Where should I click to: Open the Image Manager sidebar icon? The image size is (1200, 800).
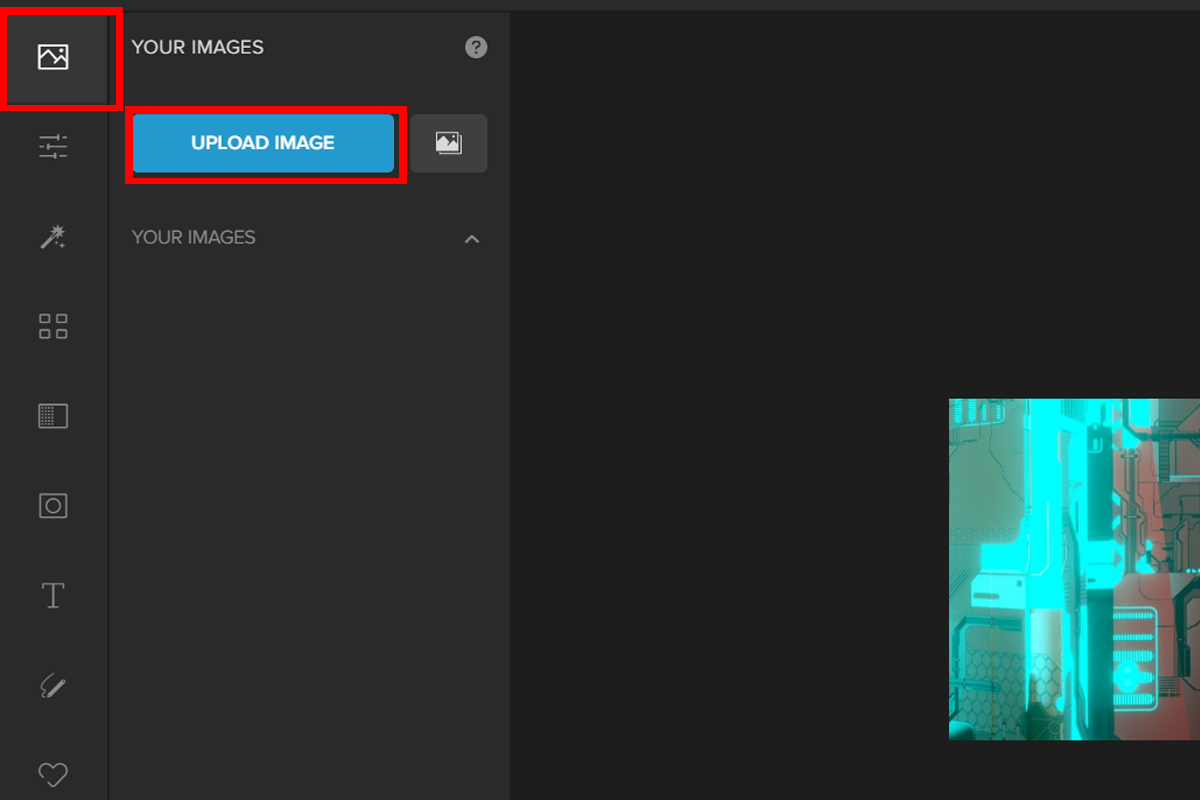53,57
